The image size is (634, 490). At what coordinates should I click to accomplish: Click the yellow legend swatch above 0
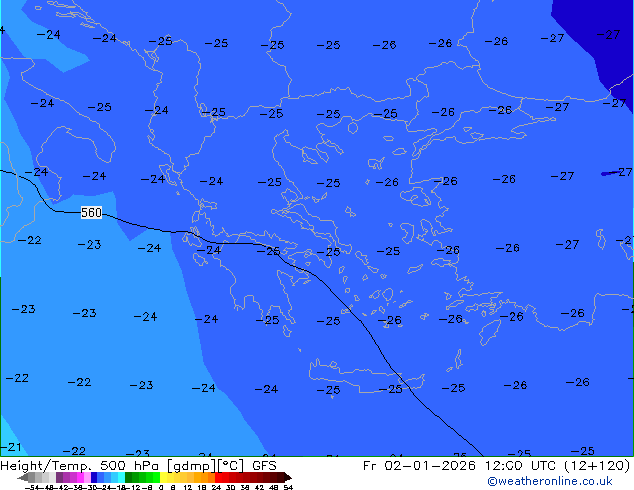point(164,477)
